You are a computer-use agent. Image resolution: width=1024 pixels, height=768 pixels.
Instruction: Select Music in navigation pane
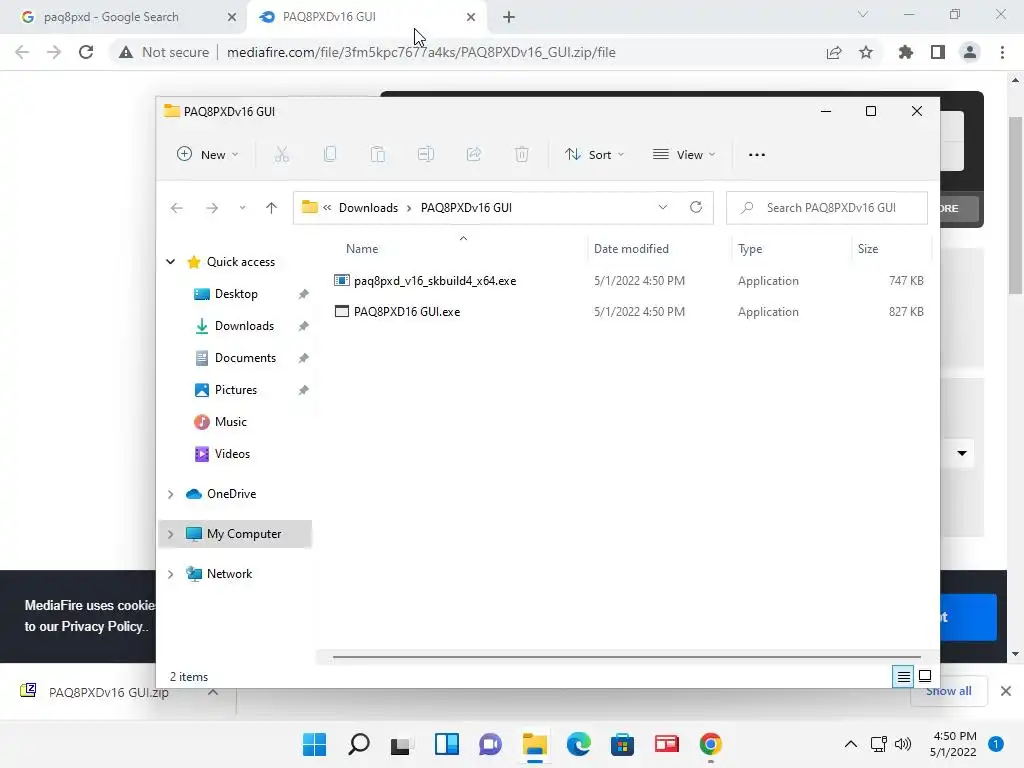[231, 422]
